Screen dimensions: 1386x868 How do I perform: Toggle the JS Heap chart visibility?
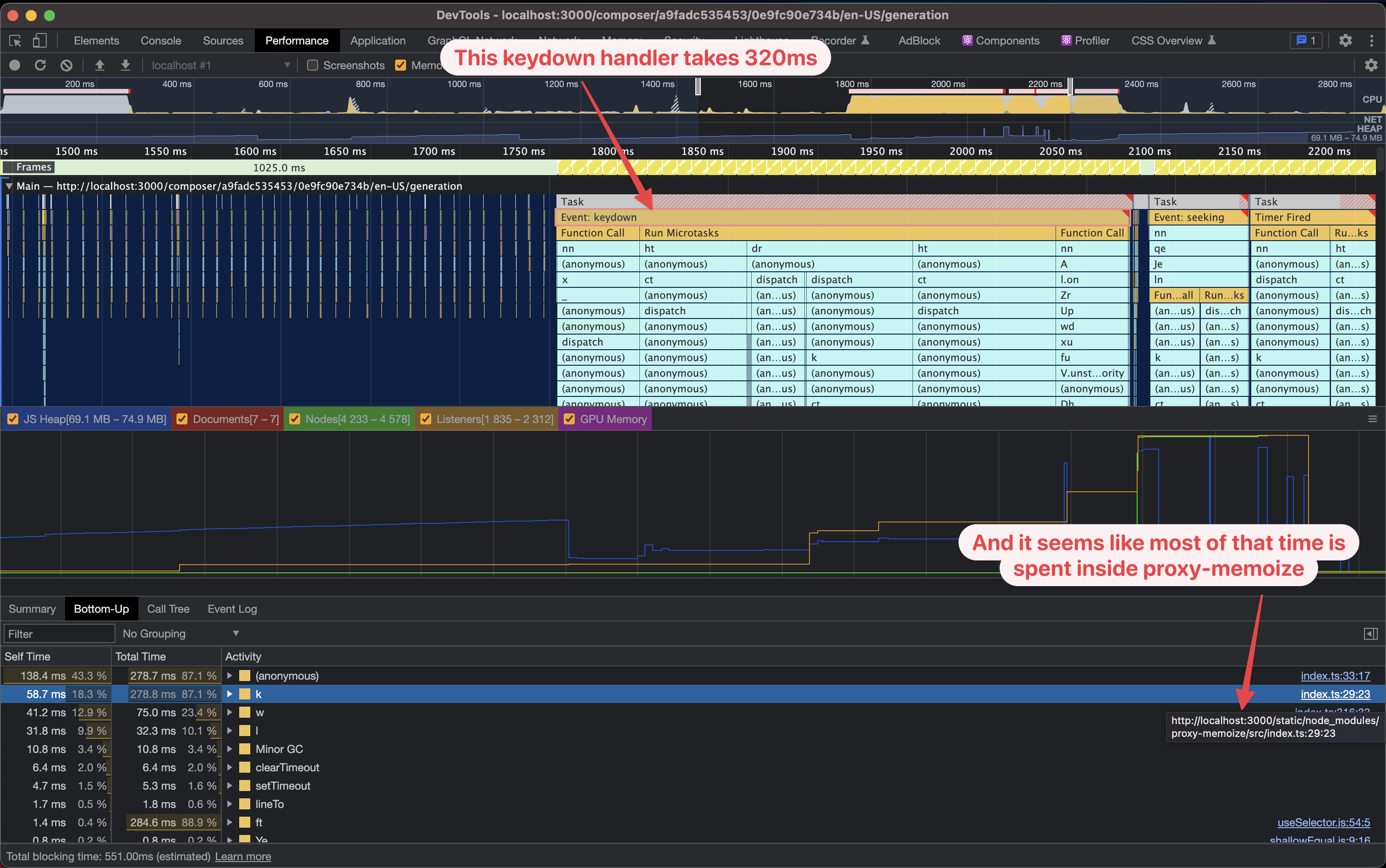(13, 419)
